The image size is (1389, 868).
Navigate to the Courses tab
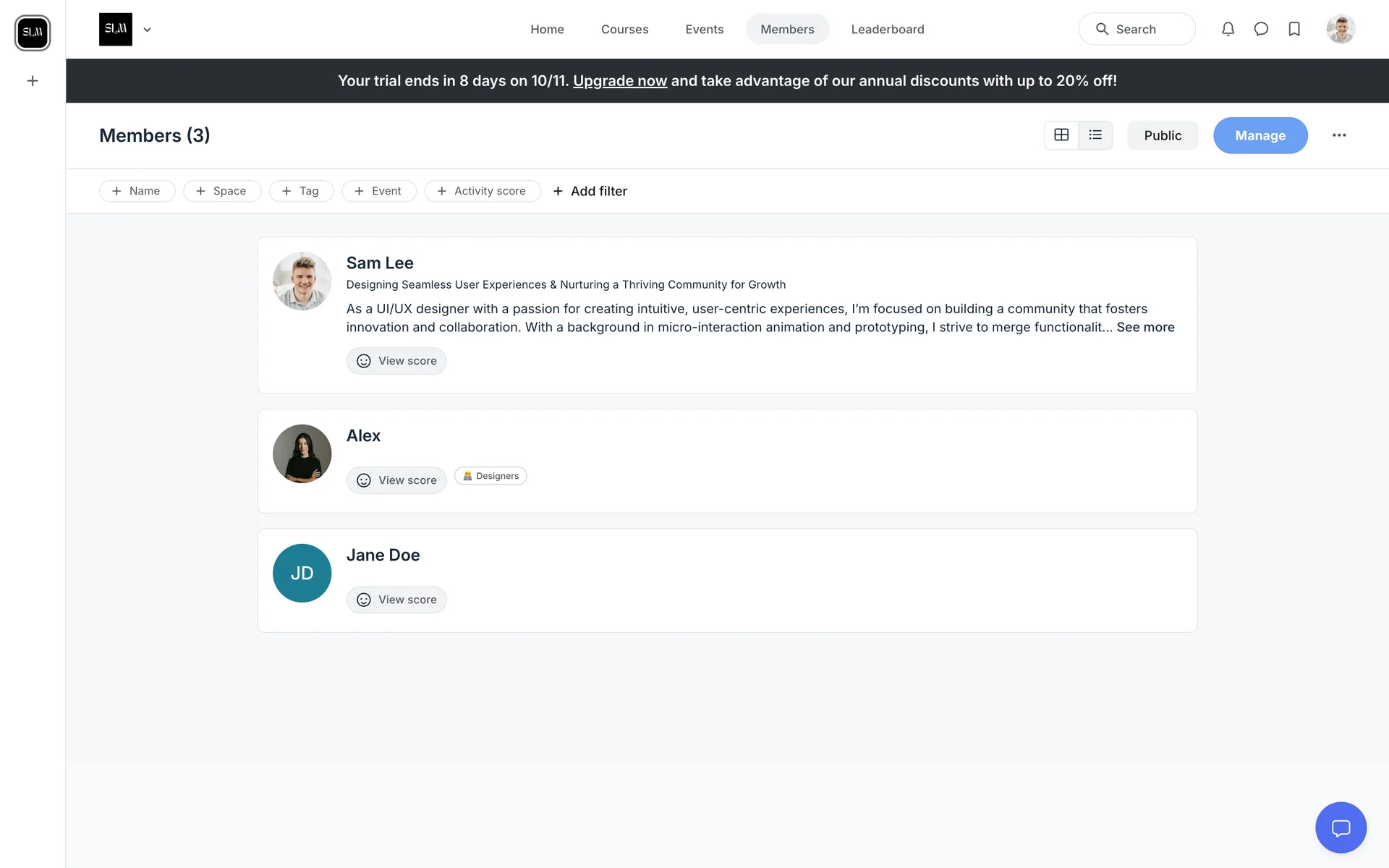click(x=624, y=30)
